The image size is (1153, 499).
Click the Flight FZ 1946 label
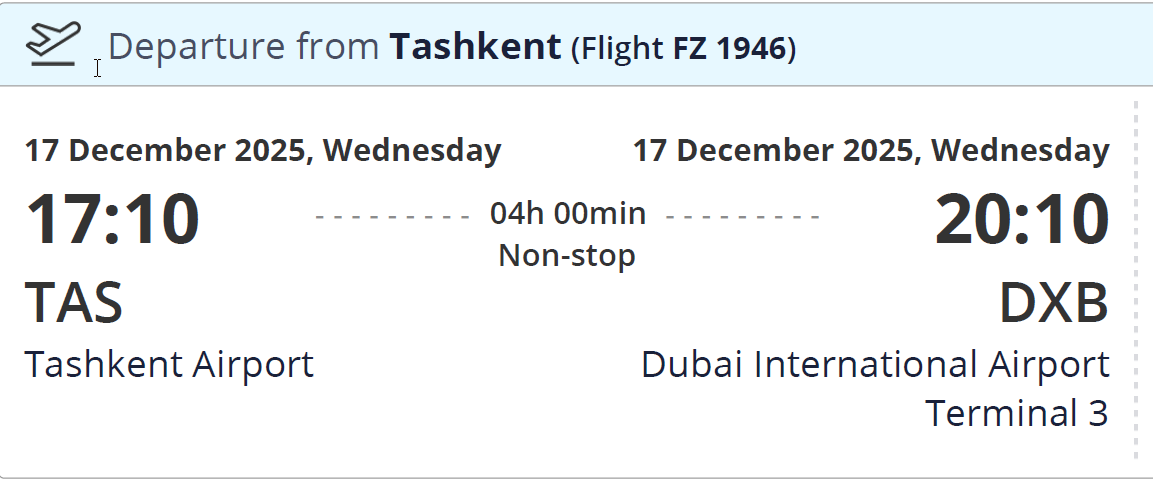point(683,48)
